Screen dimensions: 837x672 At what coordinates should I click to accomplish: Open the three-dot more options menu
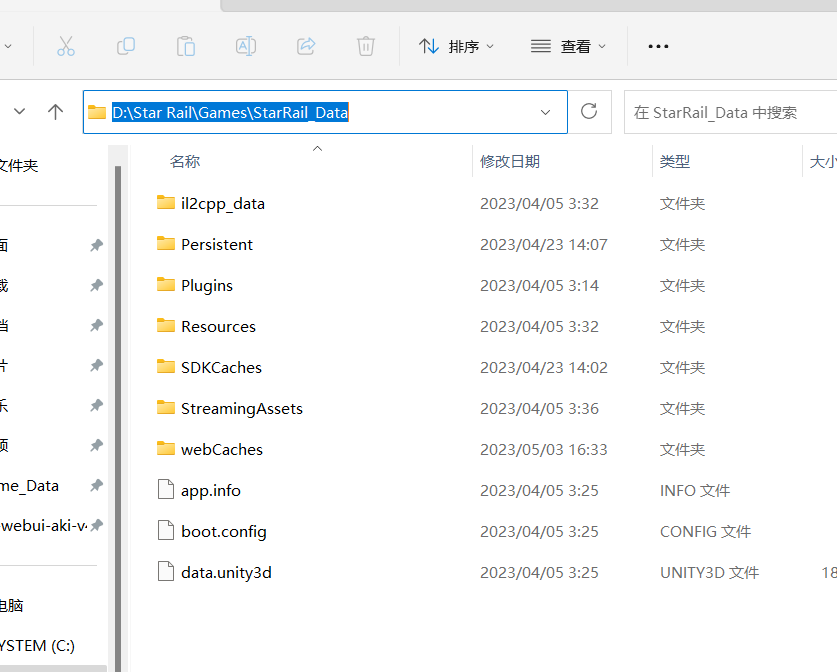tap(658, 46)
